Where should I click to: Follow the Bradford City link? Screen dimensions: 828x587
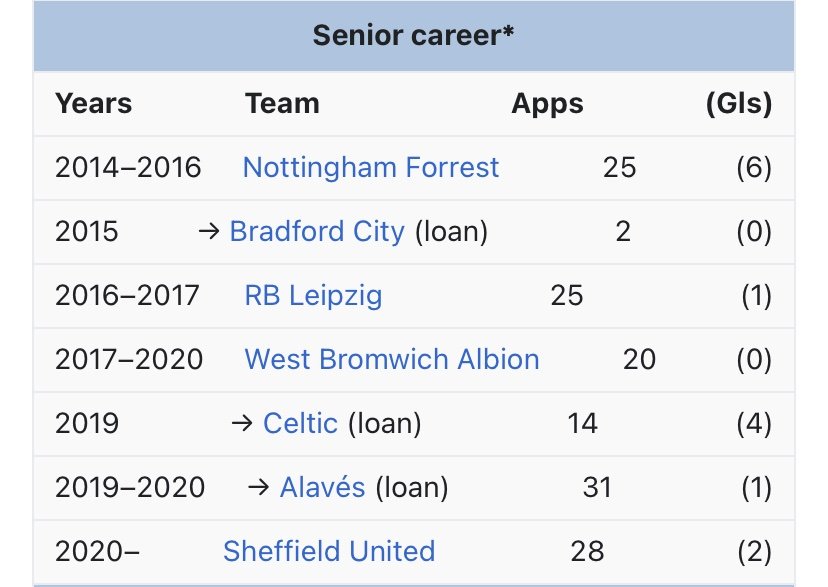[317, 231]
